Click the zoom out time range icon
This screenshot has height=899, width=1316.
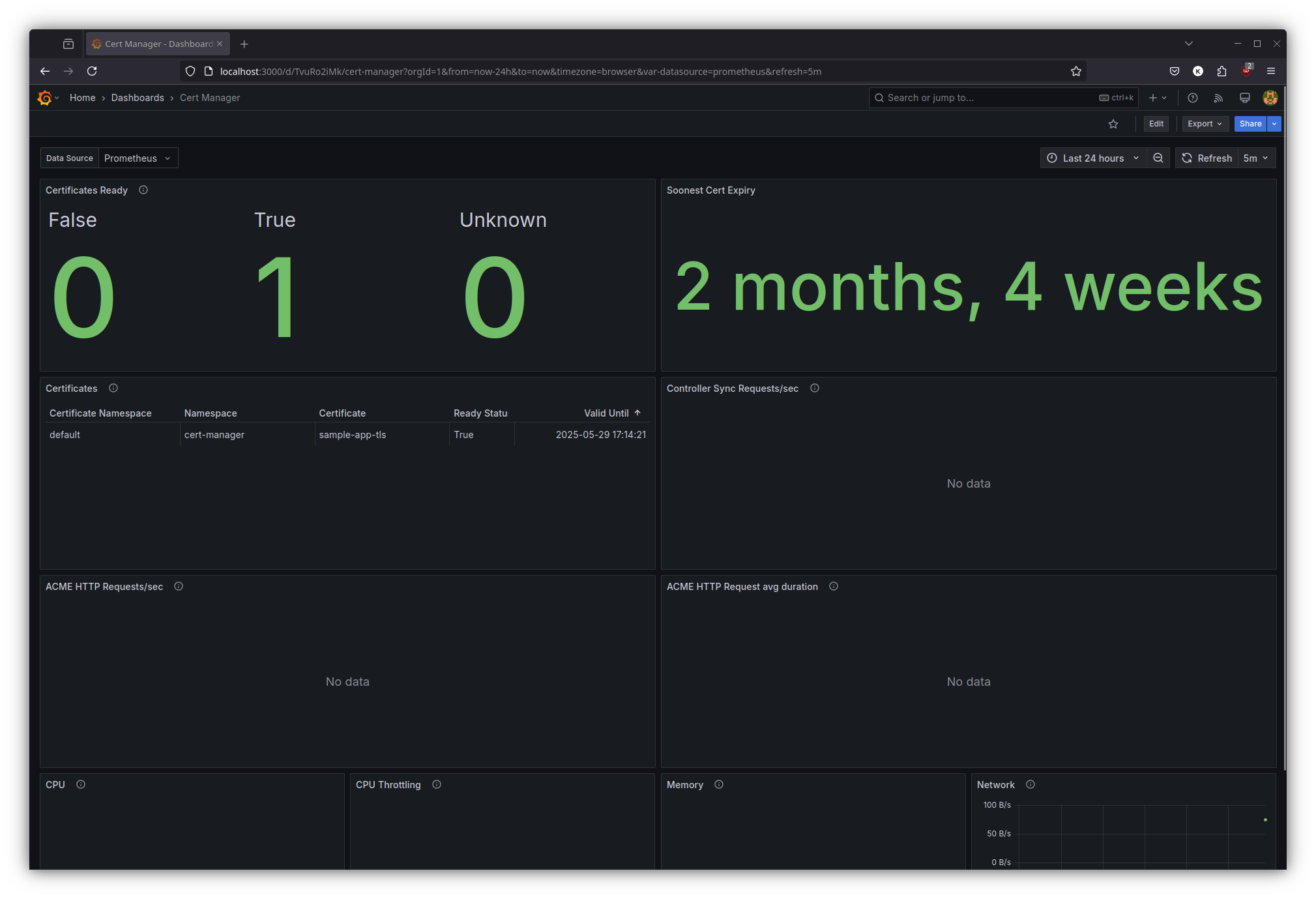(1158, 158)
